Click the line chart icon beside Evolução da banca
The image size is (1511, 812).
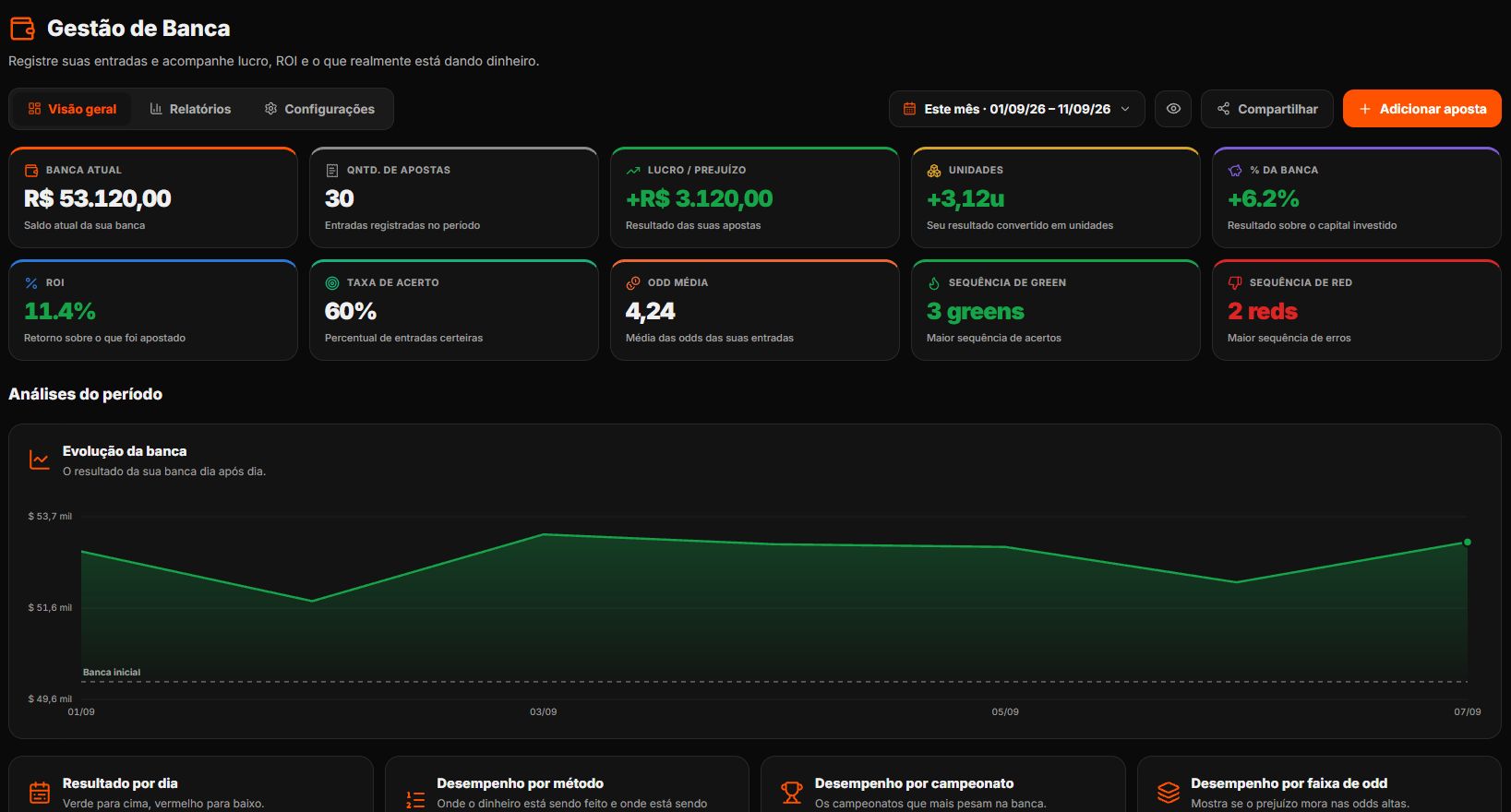[40, 460]
